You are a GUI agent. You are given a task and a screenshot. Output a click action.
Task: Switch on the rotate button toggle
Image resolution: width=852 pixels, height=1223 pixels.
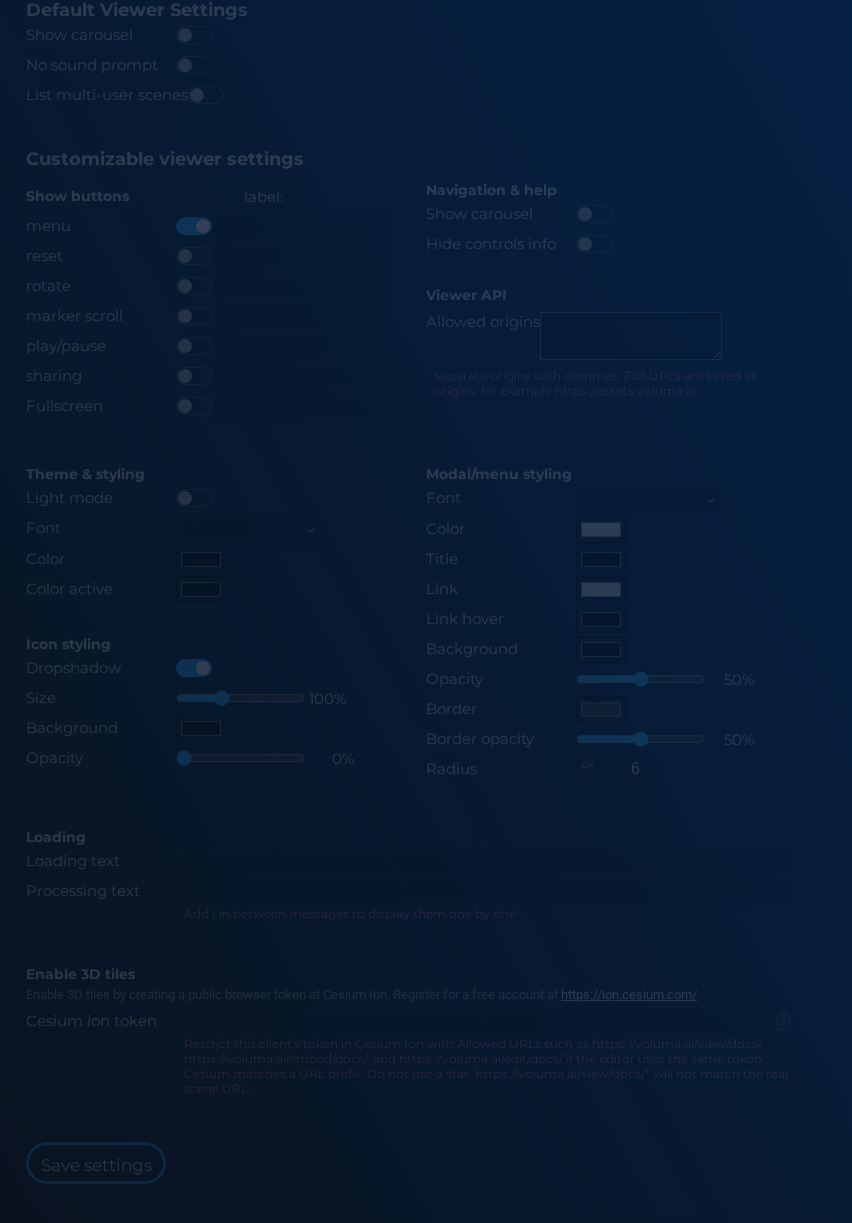tap(194, 286)
